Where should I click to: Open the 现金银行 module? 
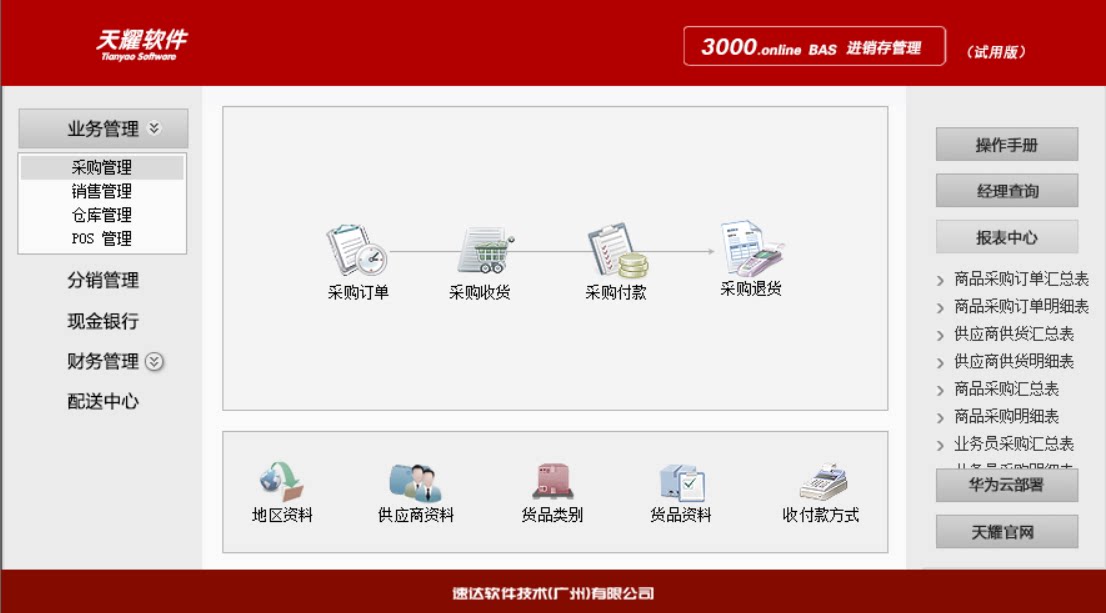point(103,321)
